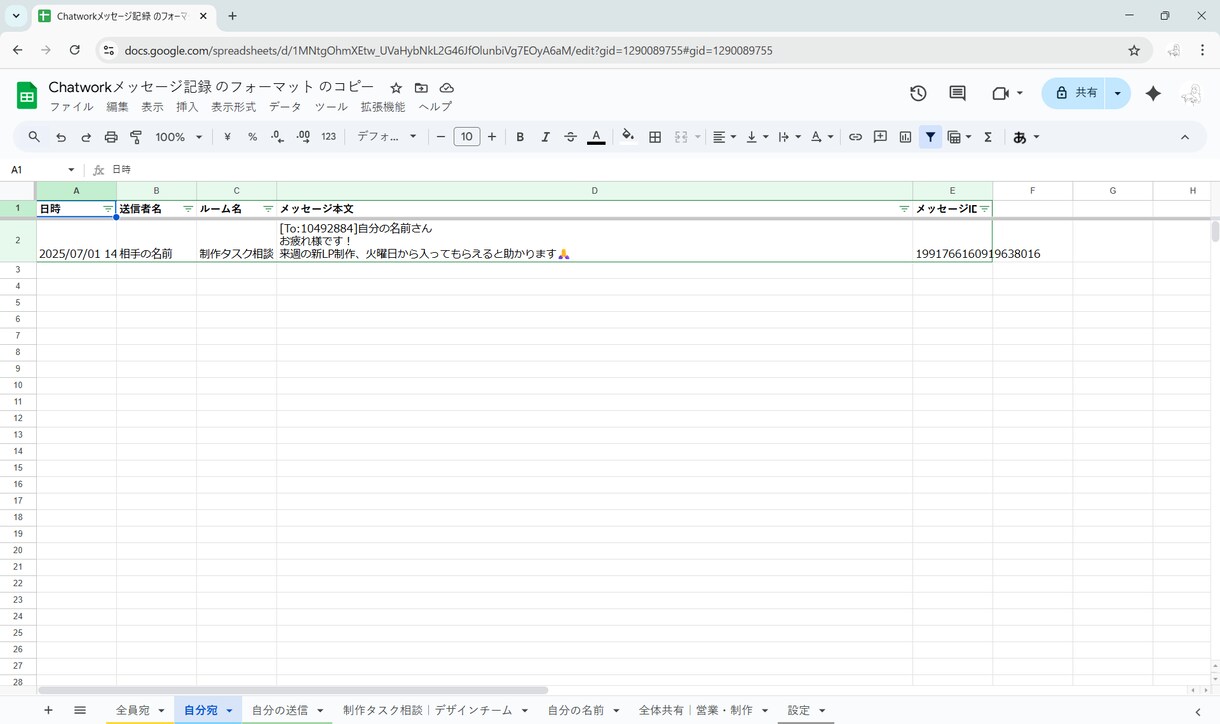Open filter for 送信者名 column
Screen dimensions: 1220x724
tap(188, 209)
